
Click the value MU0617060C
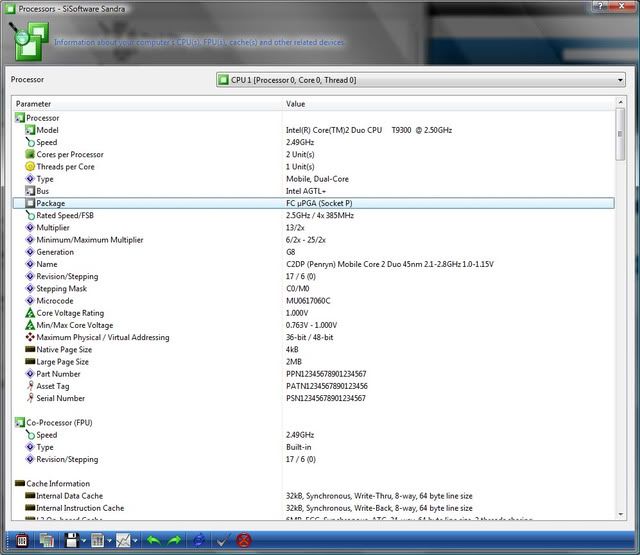(x=308, y=301)
